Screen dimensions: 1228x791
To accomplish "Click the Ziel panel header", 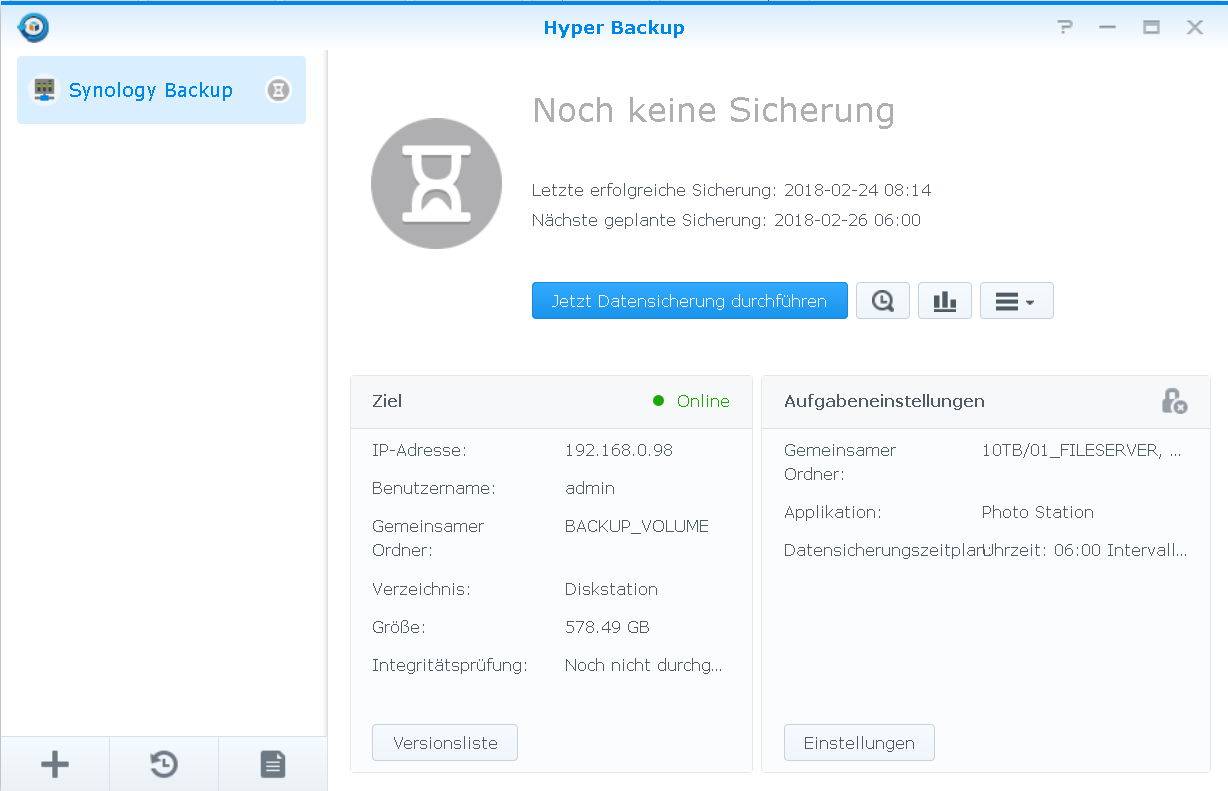I will click(x=551, y=401).
